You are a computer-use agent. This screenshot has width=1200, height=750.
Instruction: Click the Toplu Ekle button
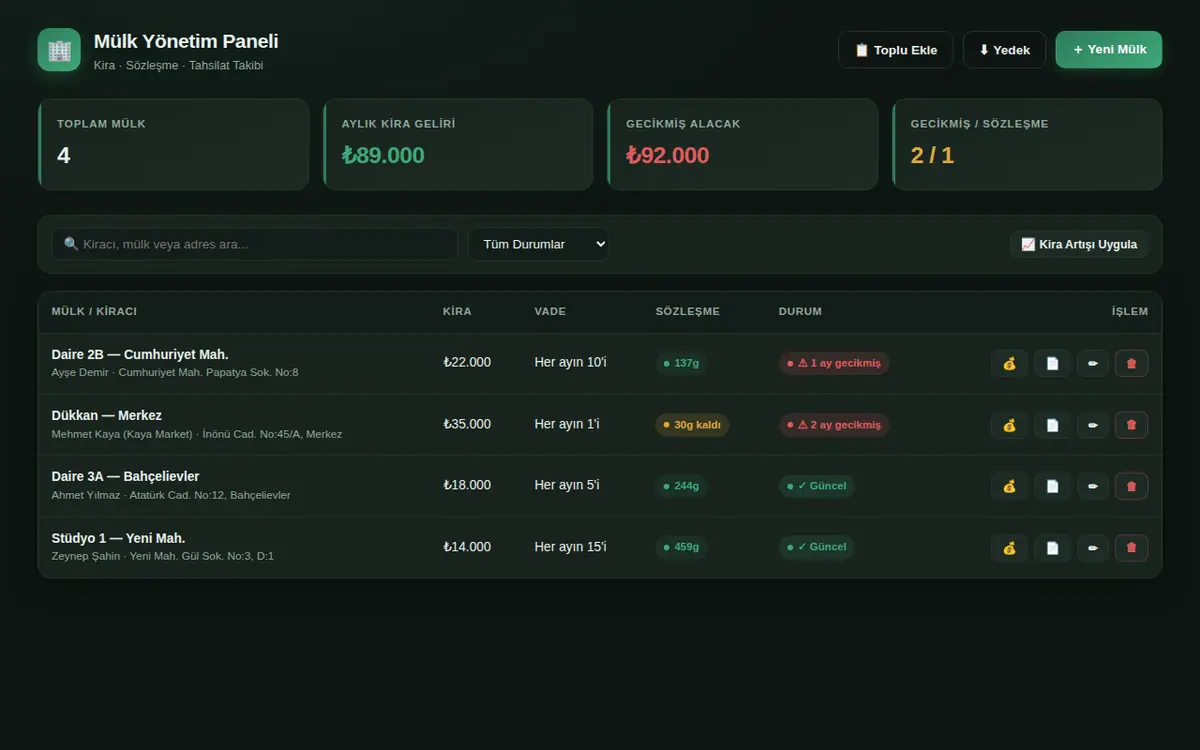(x=895, y=50)
